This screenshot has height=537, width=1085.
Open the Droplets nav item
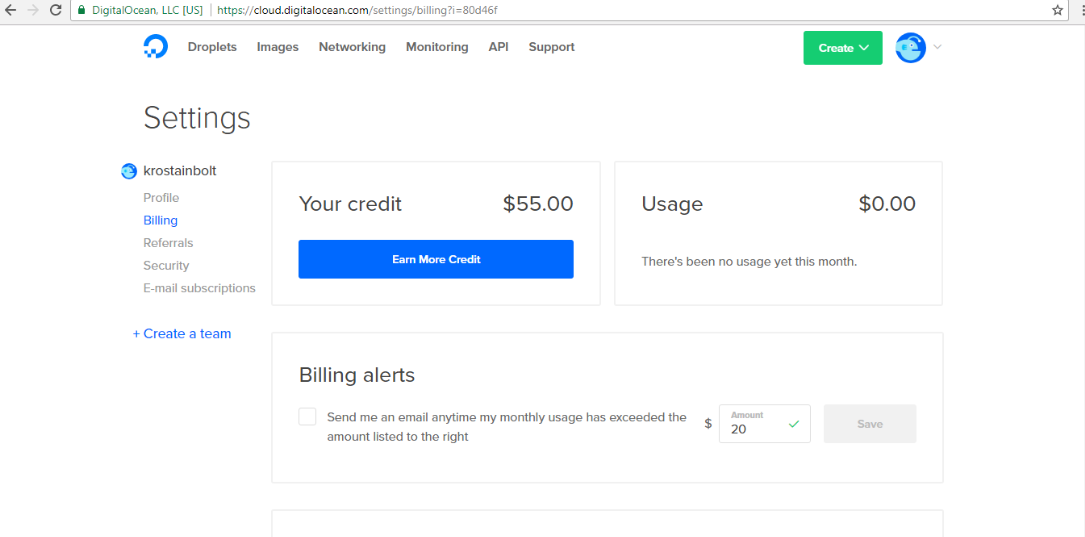click(212, 47)
